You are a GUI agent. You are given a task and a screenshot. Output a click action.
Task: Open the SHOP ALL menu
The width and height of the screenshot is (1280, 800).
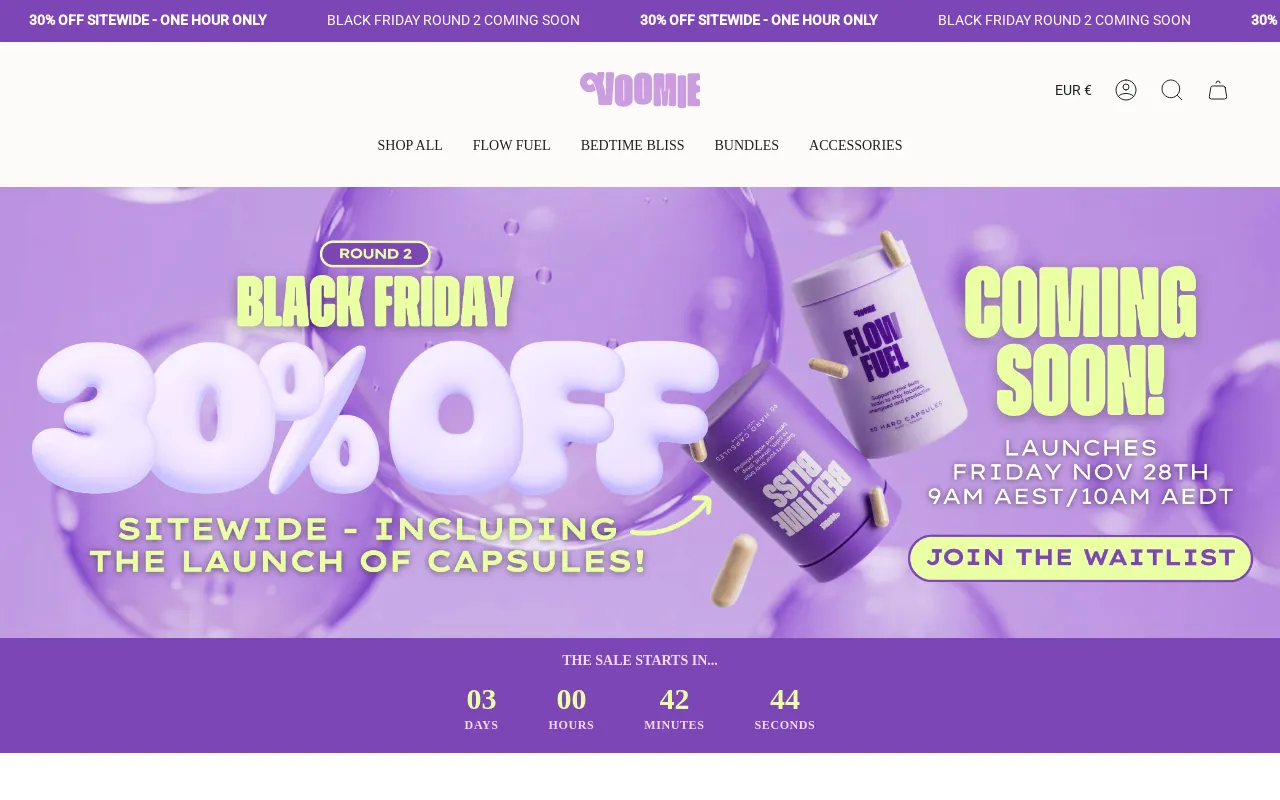(x=410, y=145)
